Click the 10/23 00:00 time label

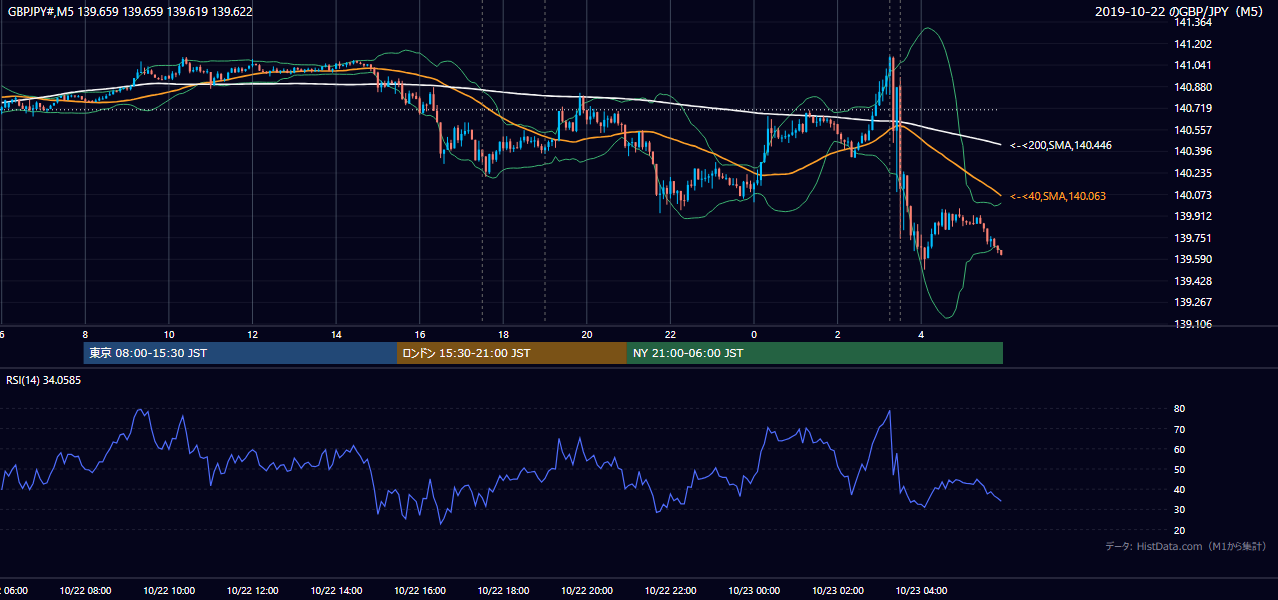(x=754, y=590)
